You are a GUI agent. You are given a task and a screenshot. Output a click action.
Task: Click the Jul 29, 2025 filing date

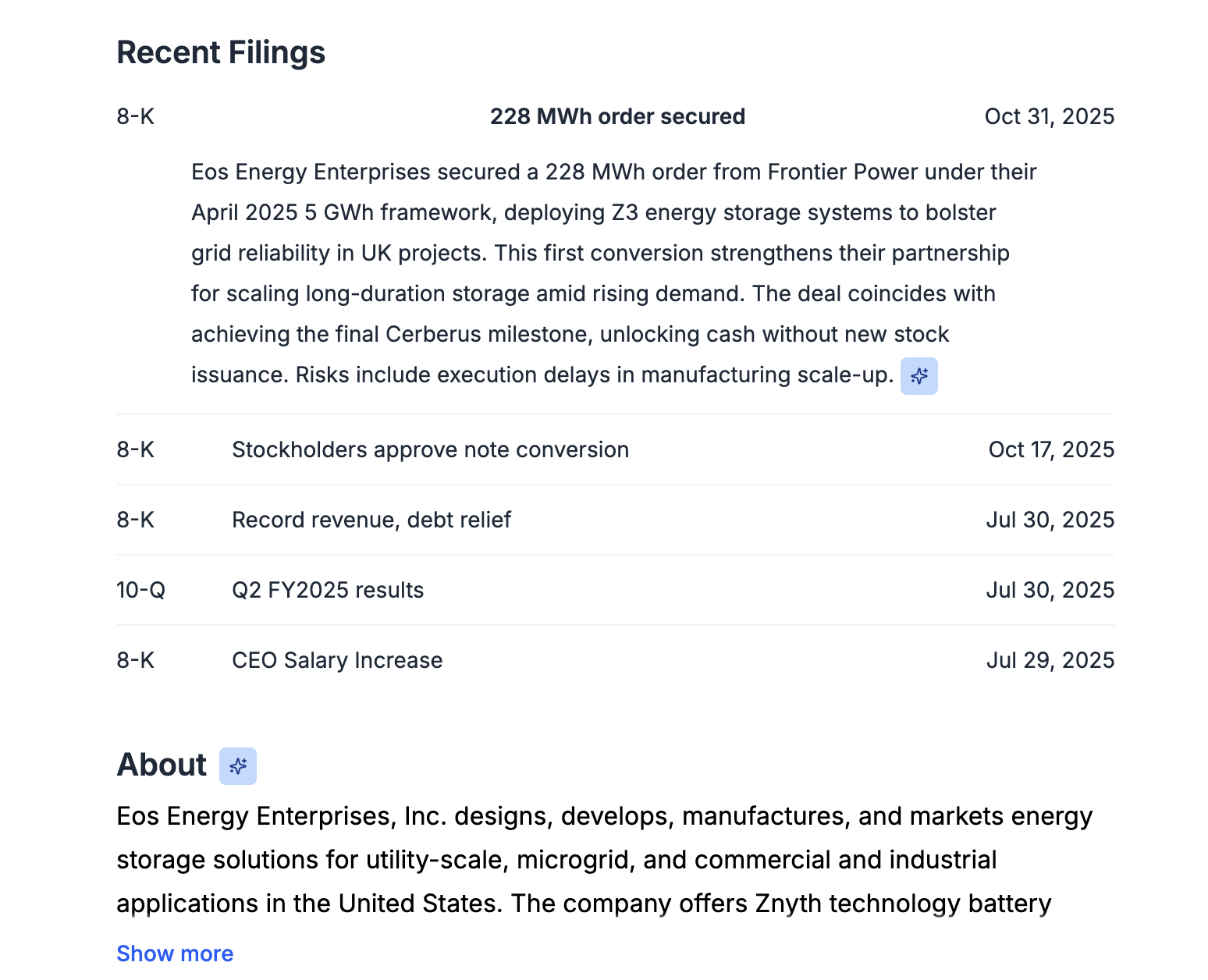(x=1050, y=661)
